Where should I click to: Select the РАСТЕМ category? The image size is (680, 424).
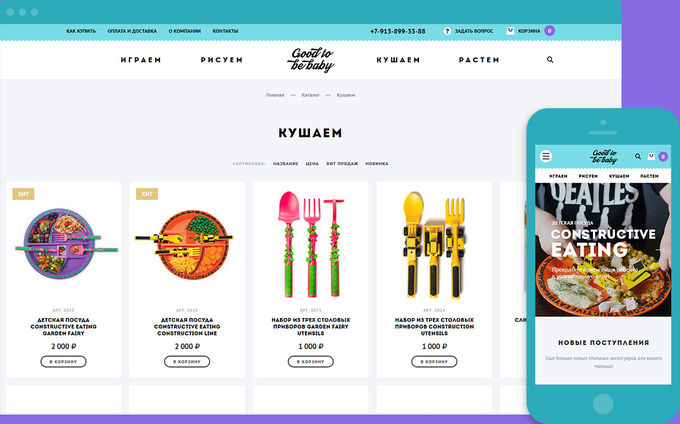(479, 60)
